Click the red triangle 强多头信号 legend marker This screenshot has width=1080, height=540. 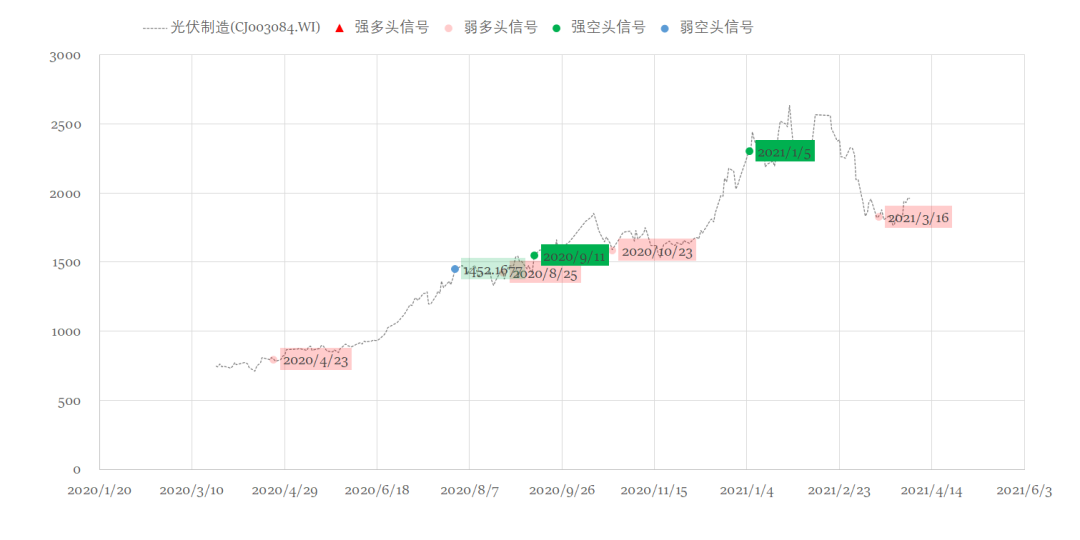tap(339, 28)
